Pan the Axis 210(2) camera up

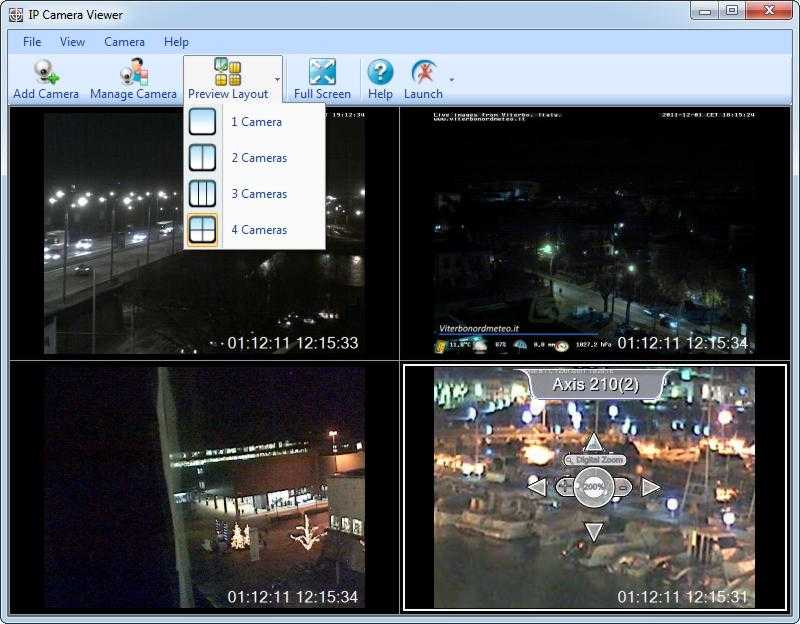(593, 441)
